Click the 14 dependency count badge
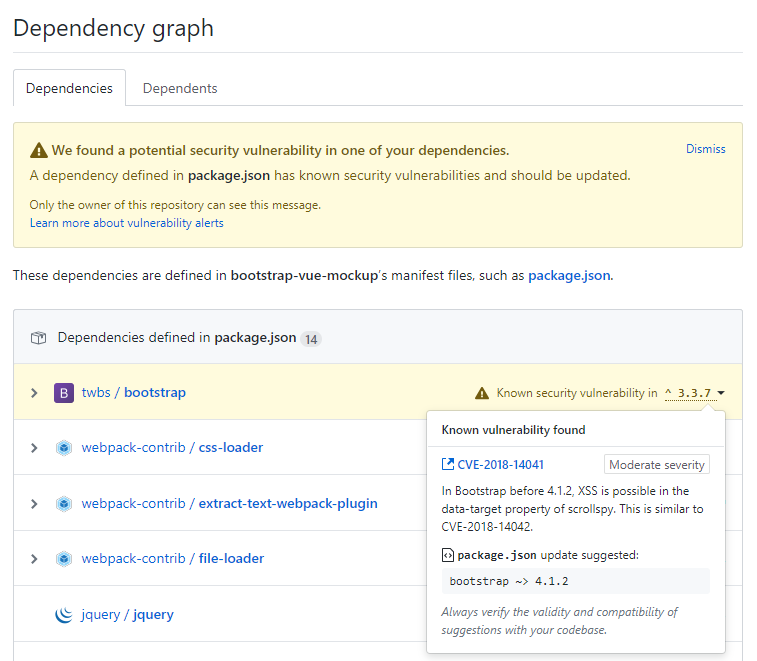The height and width of the screenshot is (661, 757). 311,339
